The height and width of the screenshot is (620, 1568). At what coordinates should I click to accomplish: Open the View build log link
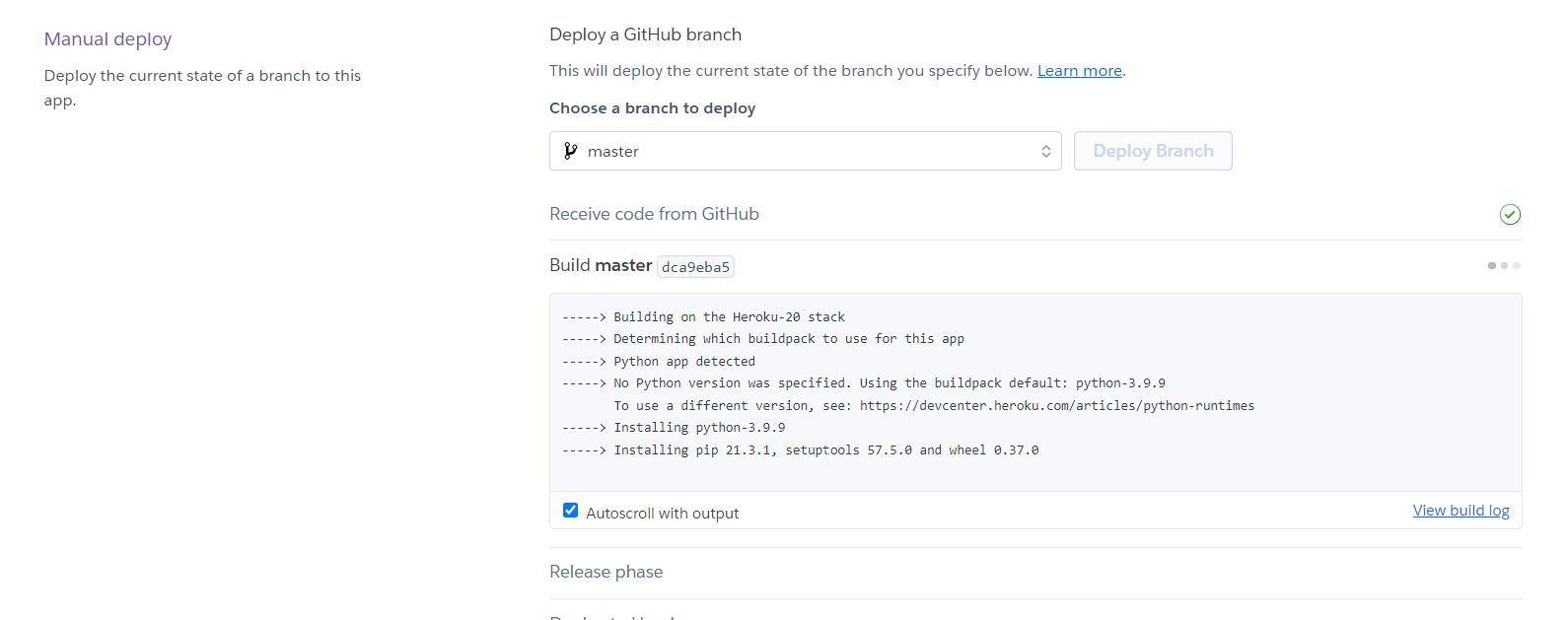click(x=1461, y=511)
